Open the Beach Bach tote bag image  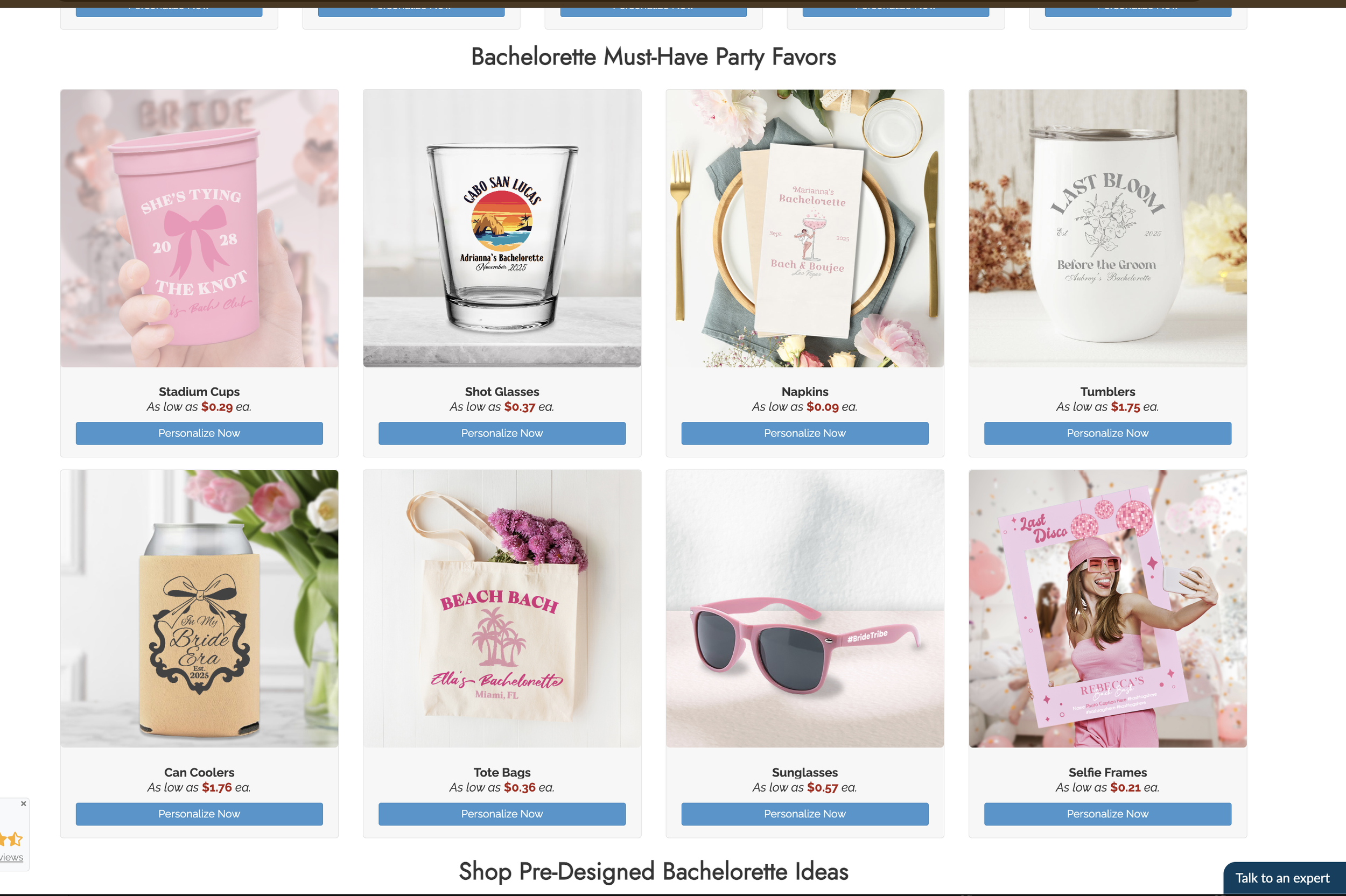502,609
